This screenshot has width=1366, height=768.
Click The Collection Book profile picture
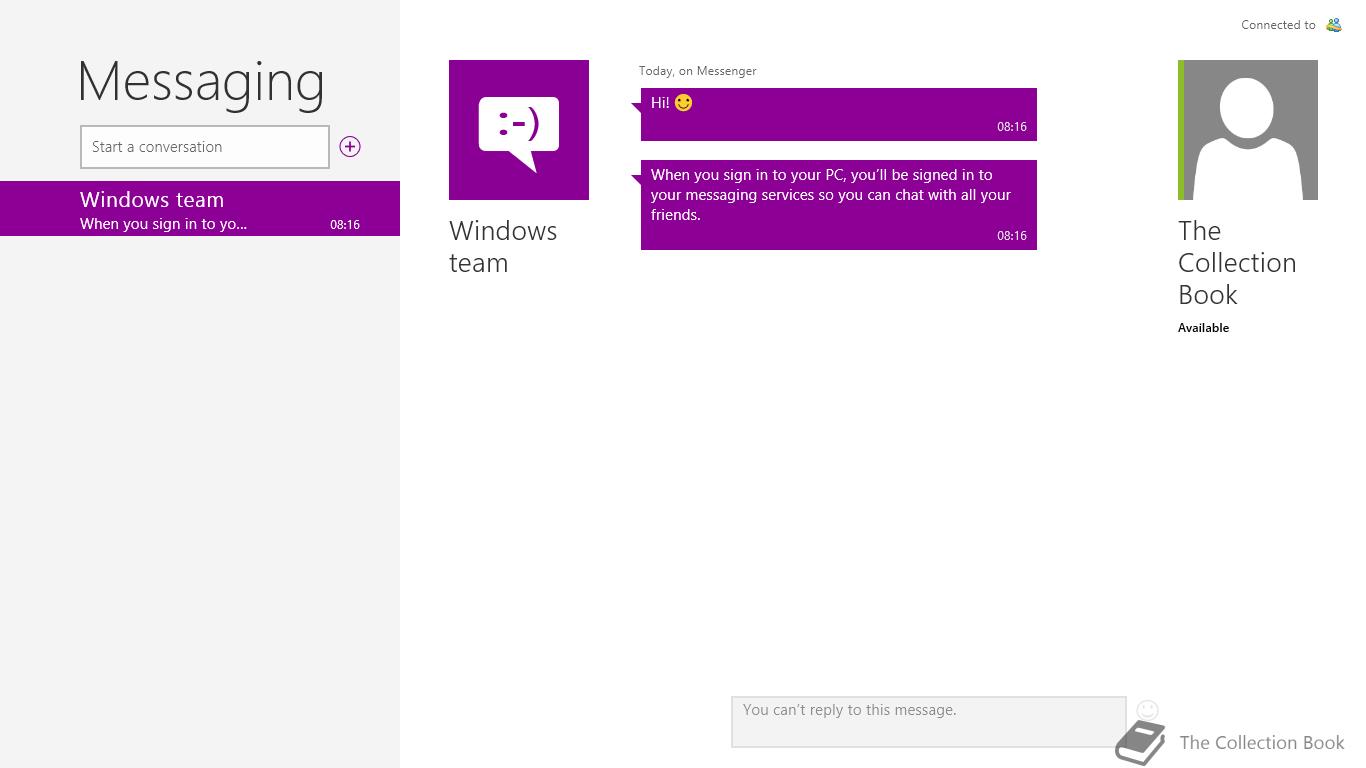(x=1248, y=130)
